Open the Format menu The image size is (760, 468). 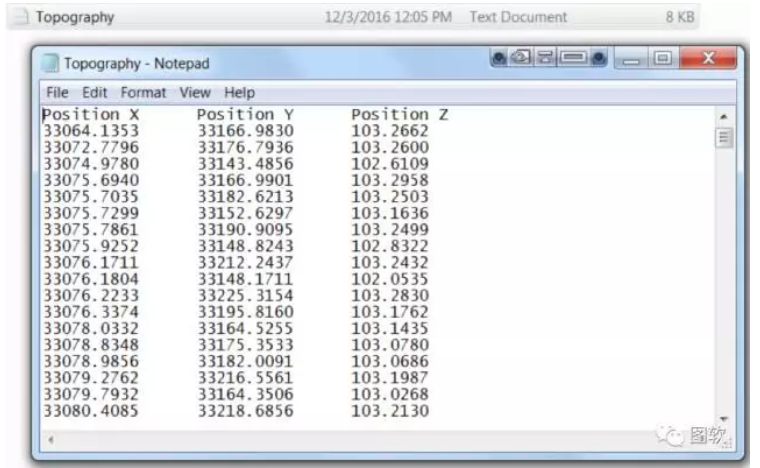[x=143, y=92]
